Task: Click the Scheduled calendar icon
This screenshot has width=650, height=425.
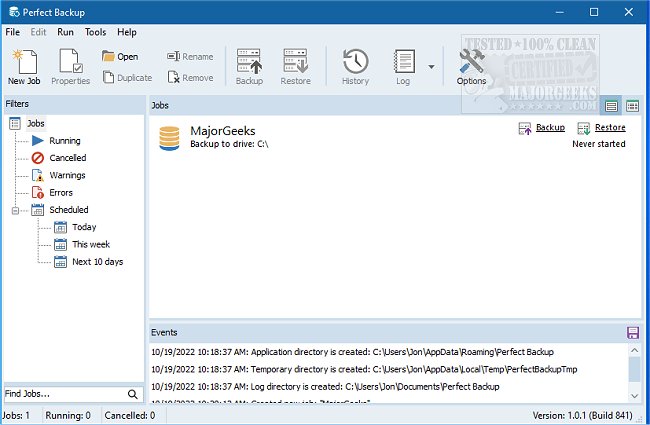Action: click(38, 210)
